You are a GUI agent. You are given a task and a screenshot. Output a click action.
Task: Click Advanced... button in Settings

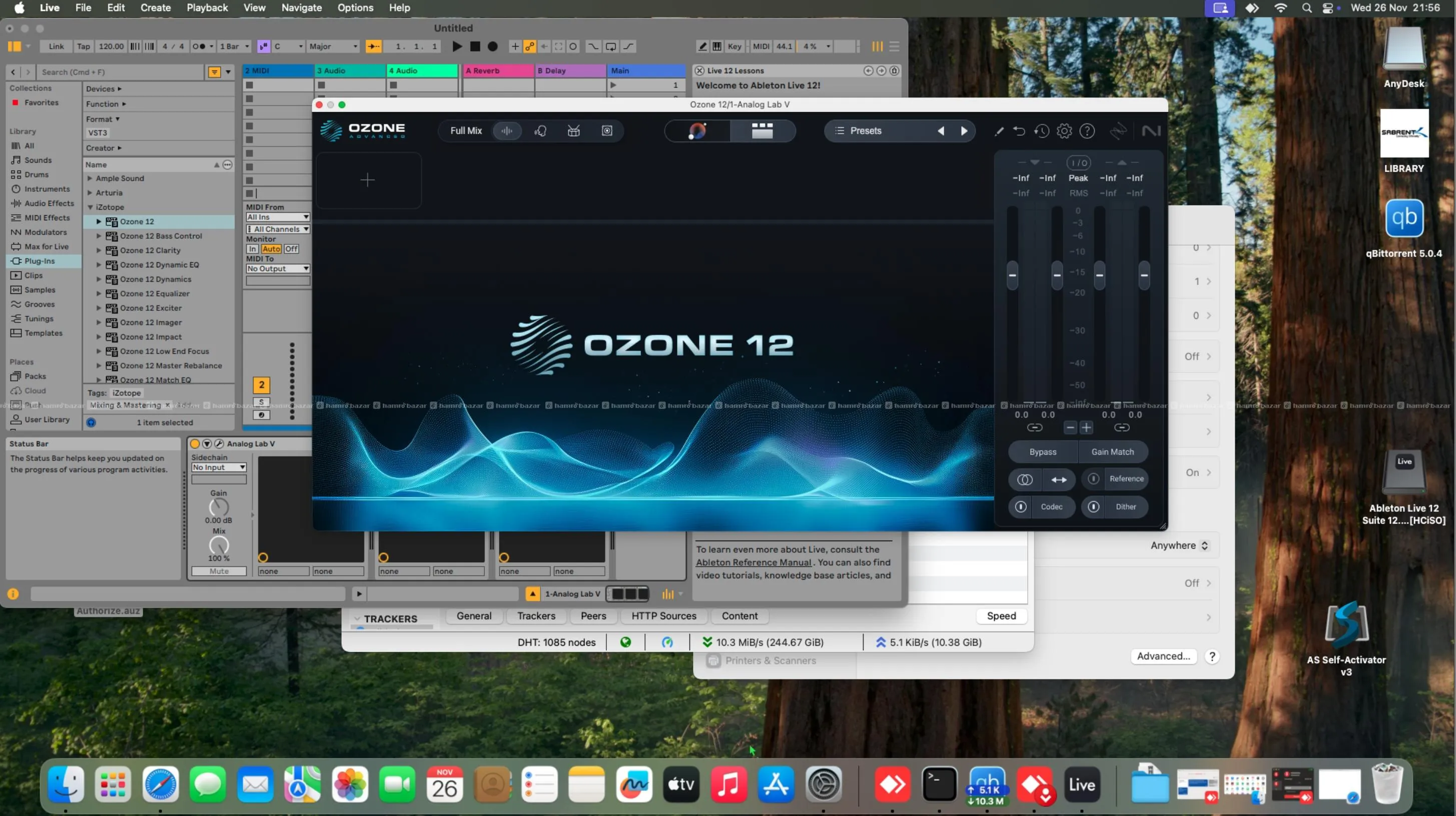(x=1163, y=656)
